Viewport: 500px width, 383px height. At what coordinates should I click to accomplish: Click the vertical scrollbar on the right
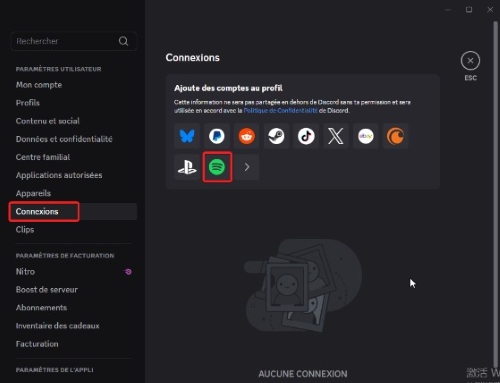pos(495,195)
